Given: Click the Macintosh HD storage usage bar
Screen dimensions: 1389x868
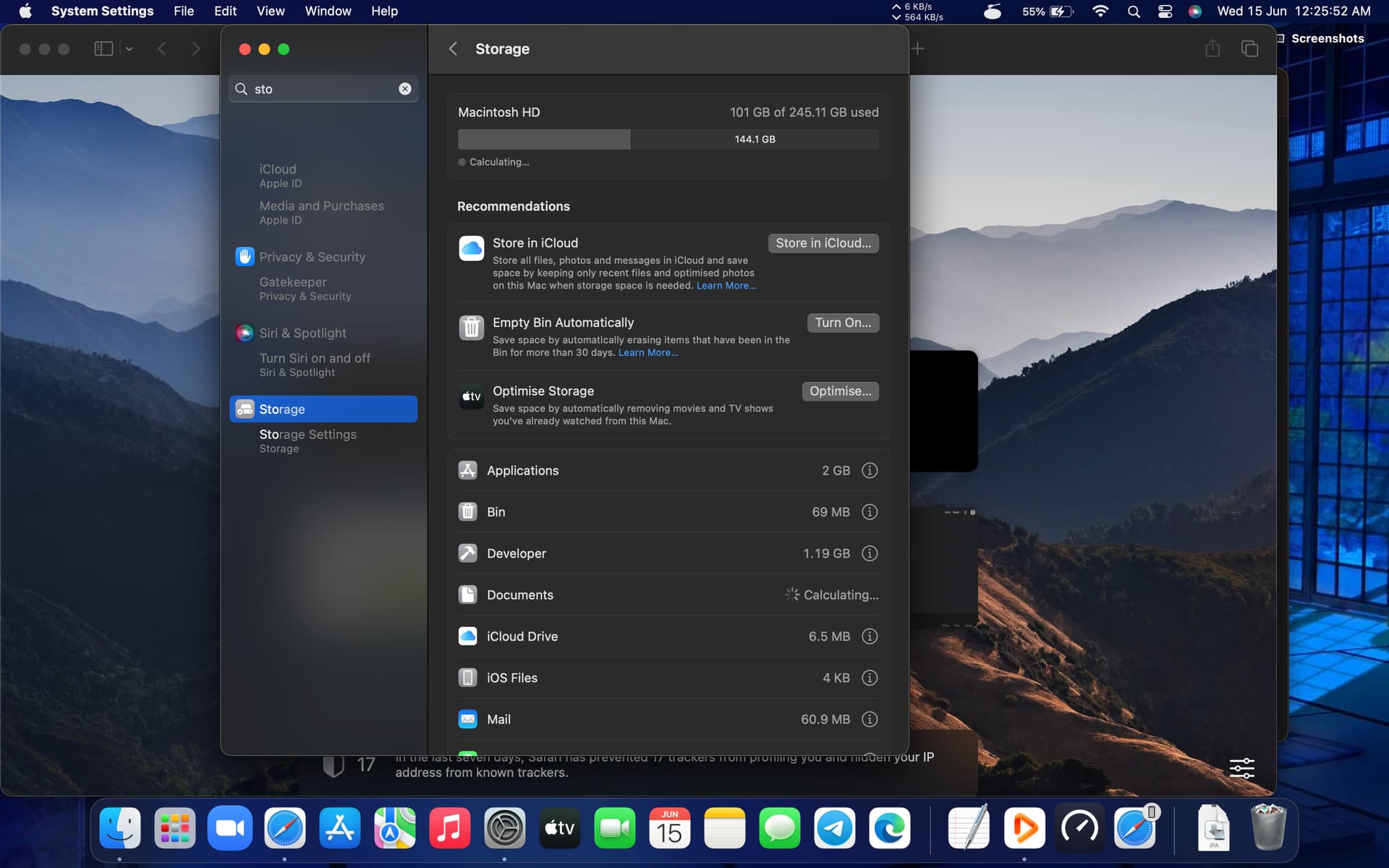Looking at the screenshot, I should [668, 139].
